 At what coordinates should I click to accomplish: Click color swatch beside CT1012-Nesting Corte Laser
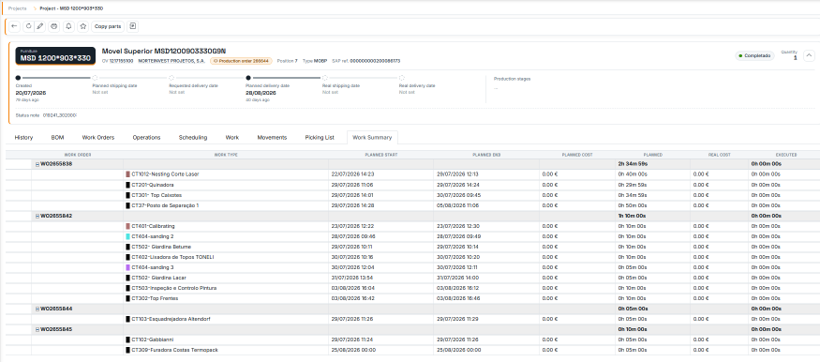coord(128,174)
